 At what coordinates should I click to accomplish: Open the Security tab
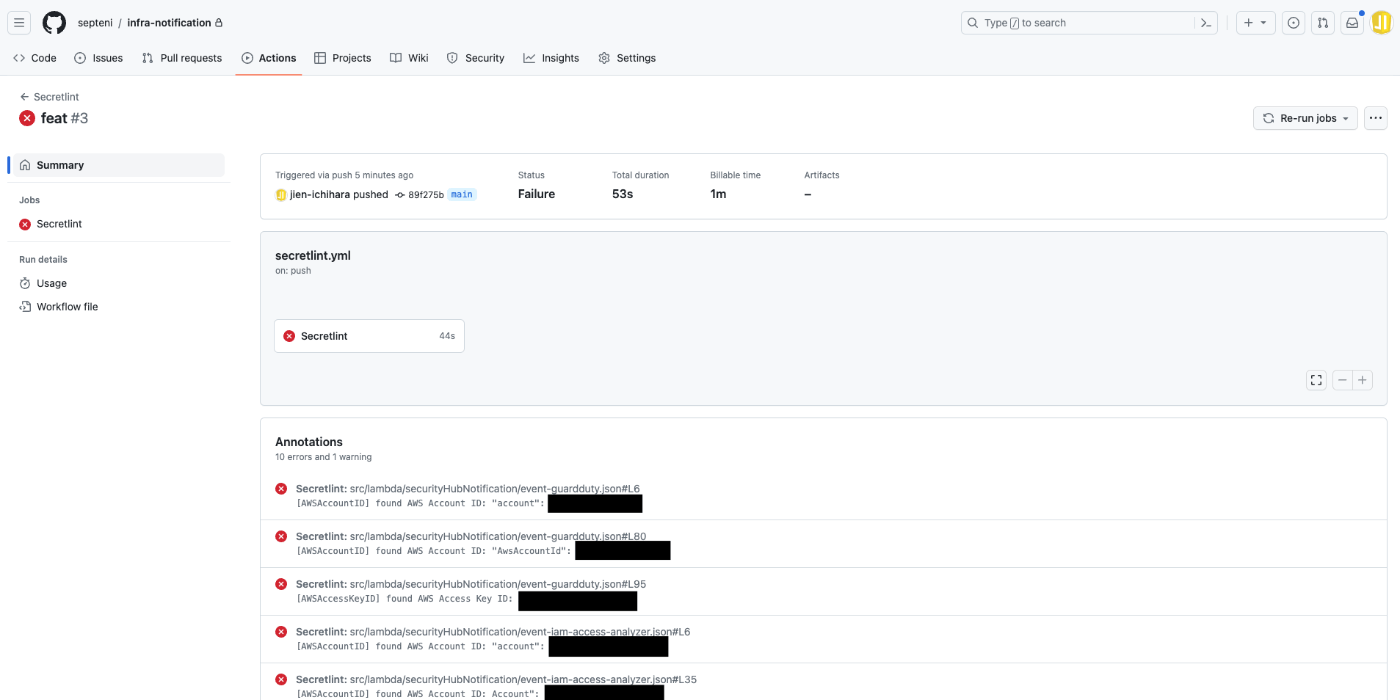475,58
